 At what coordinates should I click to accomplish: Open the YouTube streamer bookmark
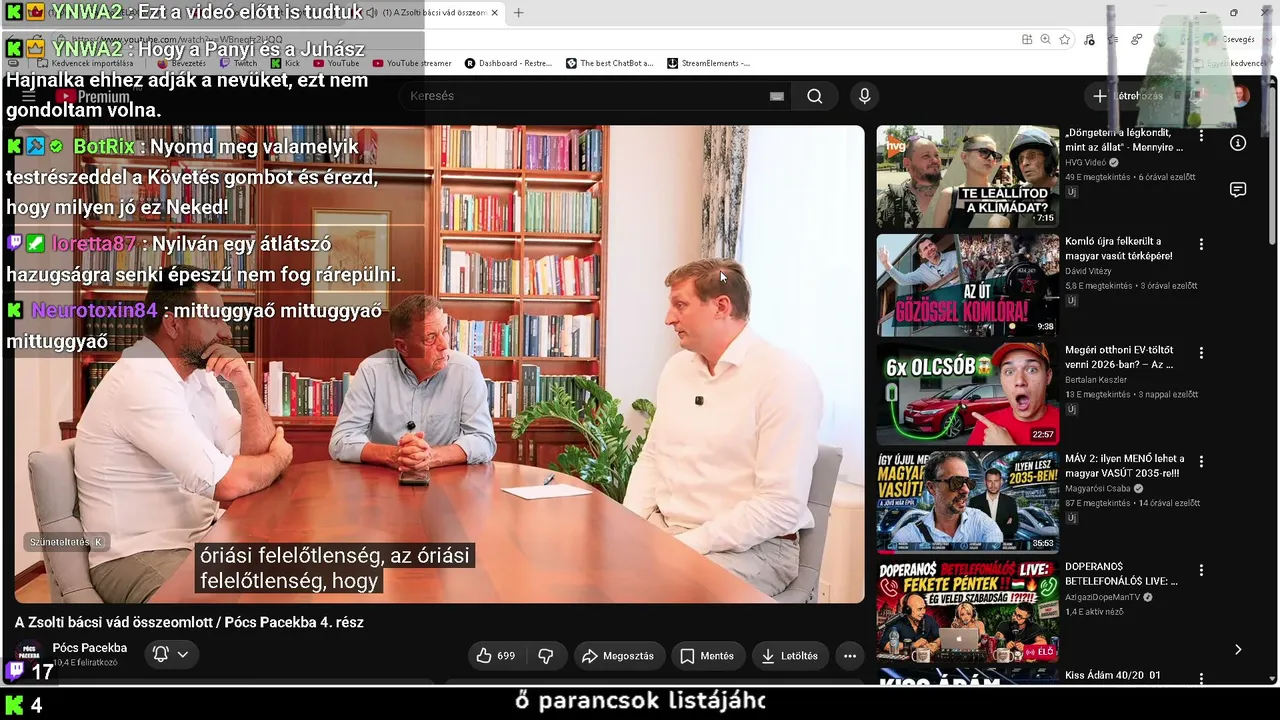[412, 63]
